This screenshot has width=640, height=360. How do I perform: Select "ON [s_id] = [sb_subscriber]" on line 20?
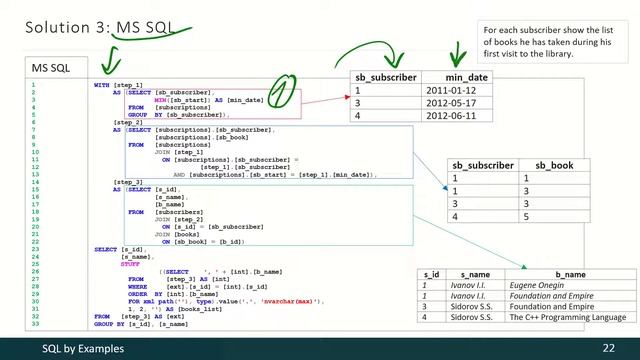tap(213, 227)
